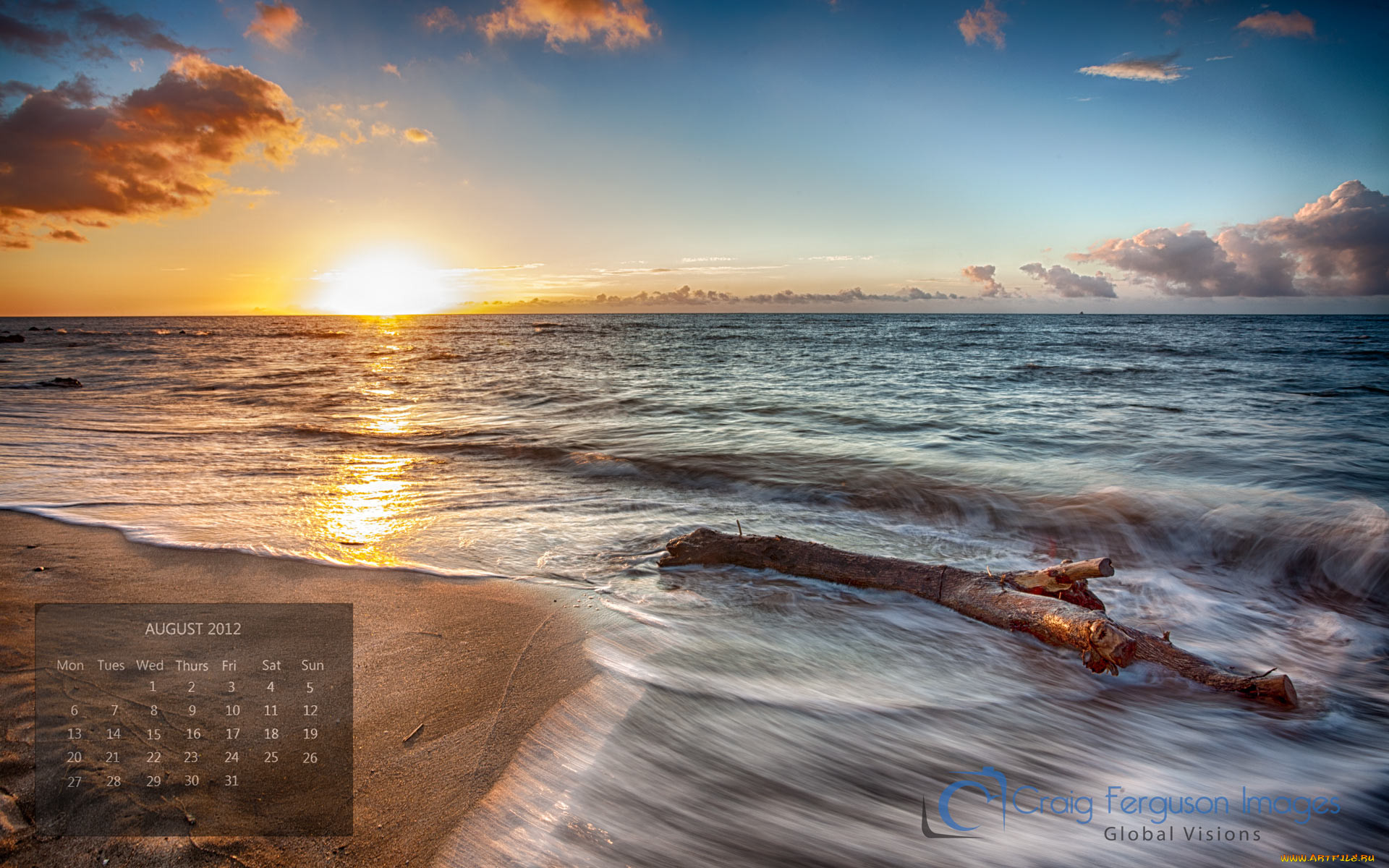Click date 30 in the calendar
The image size is (1389, 868).
[192, 780]
